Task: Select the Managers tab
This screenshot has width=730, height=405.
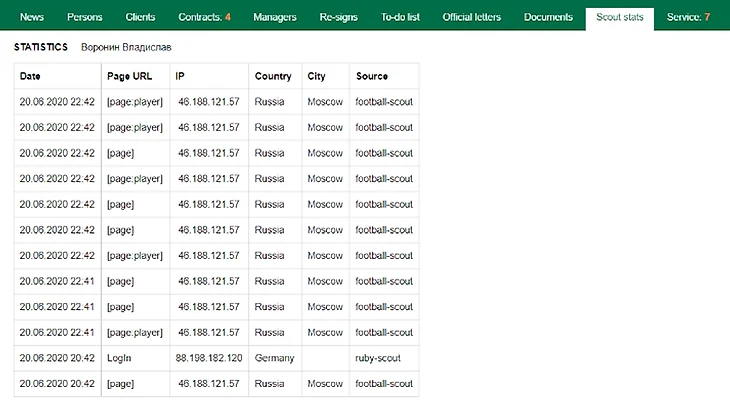Action: coord(275,17)
